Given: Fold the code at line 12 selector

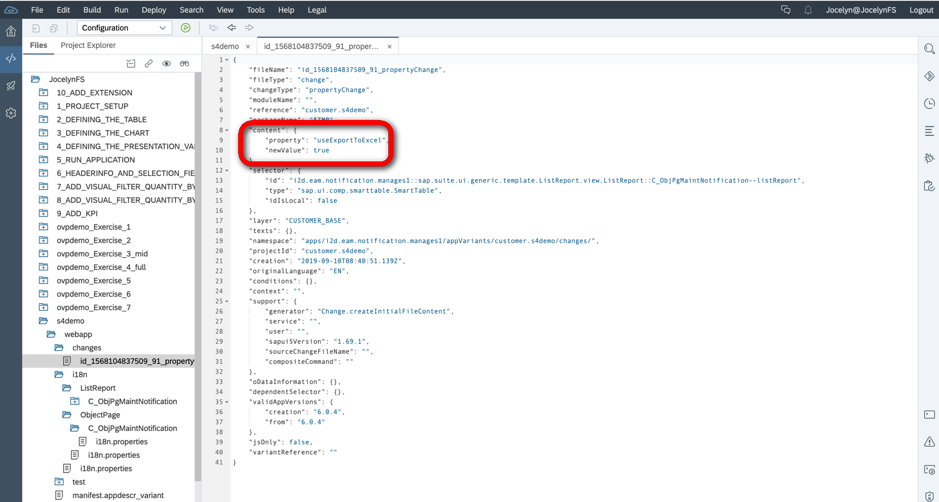Looking at the screenshot, I should pyautogui.click(x=227, y=171).
